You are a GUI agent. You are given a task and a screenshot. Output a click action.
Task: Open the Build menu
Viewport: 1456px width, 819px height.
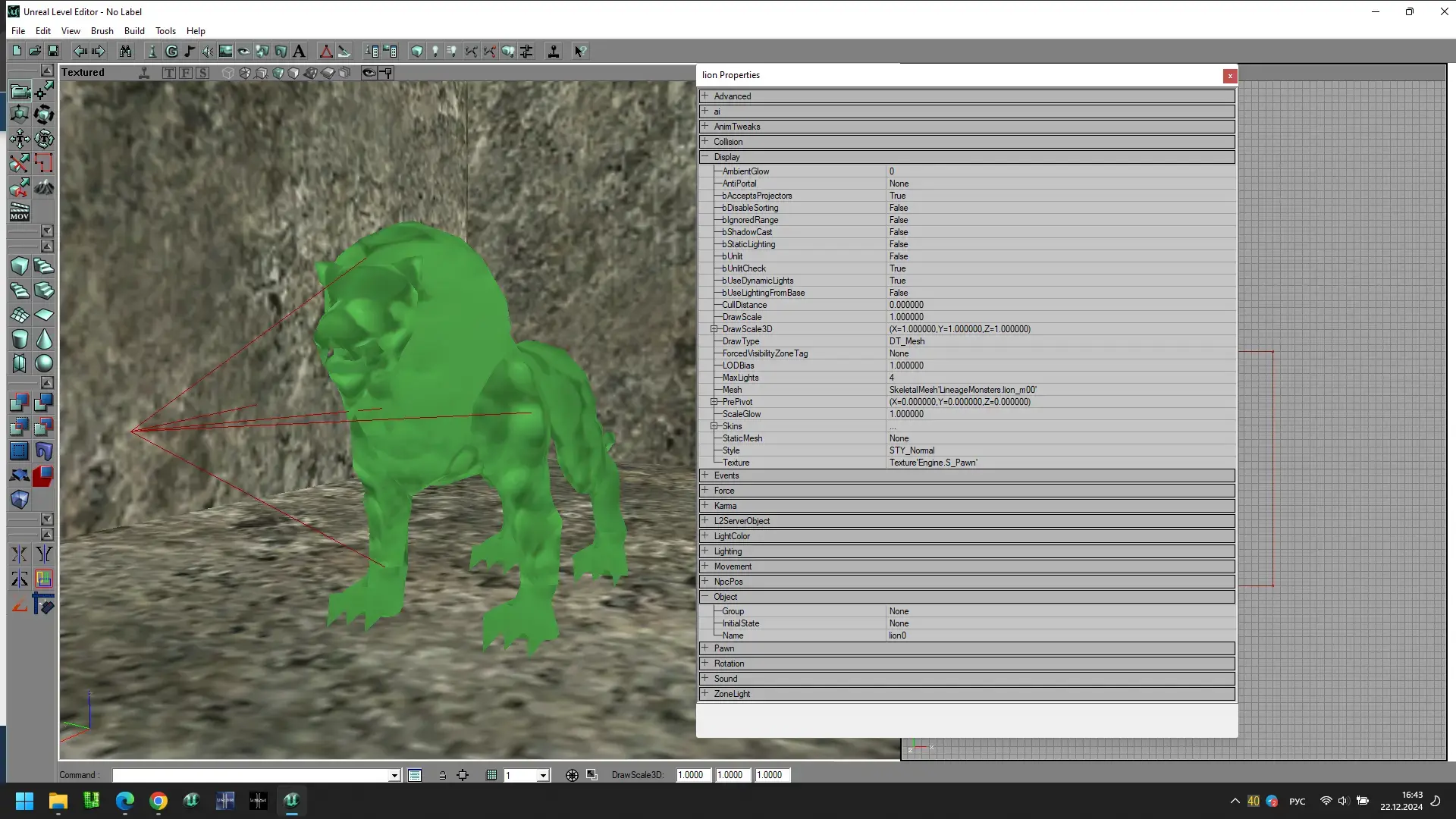(x=134, y=31)
